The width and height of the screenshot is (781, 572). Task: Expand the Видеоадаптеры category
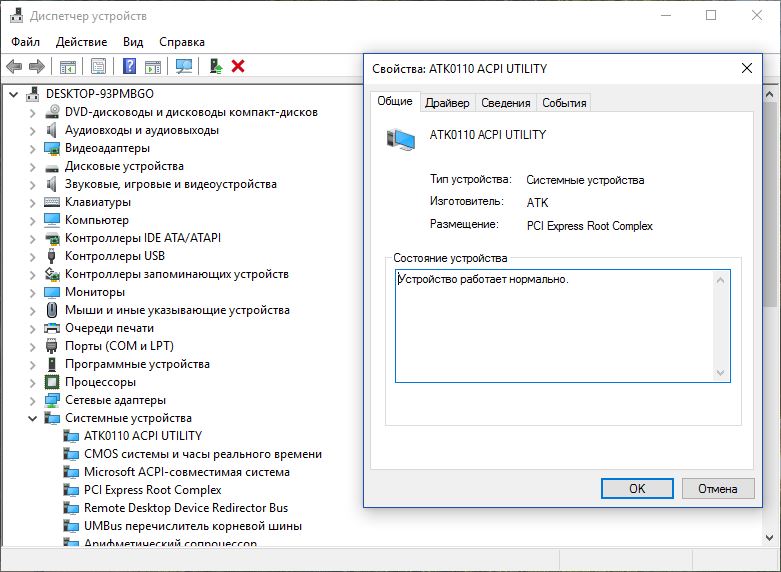pos(33,148)
